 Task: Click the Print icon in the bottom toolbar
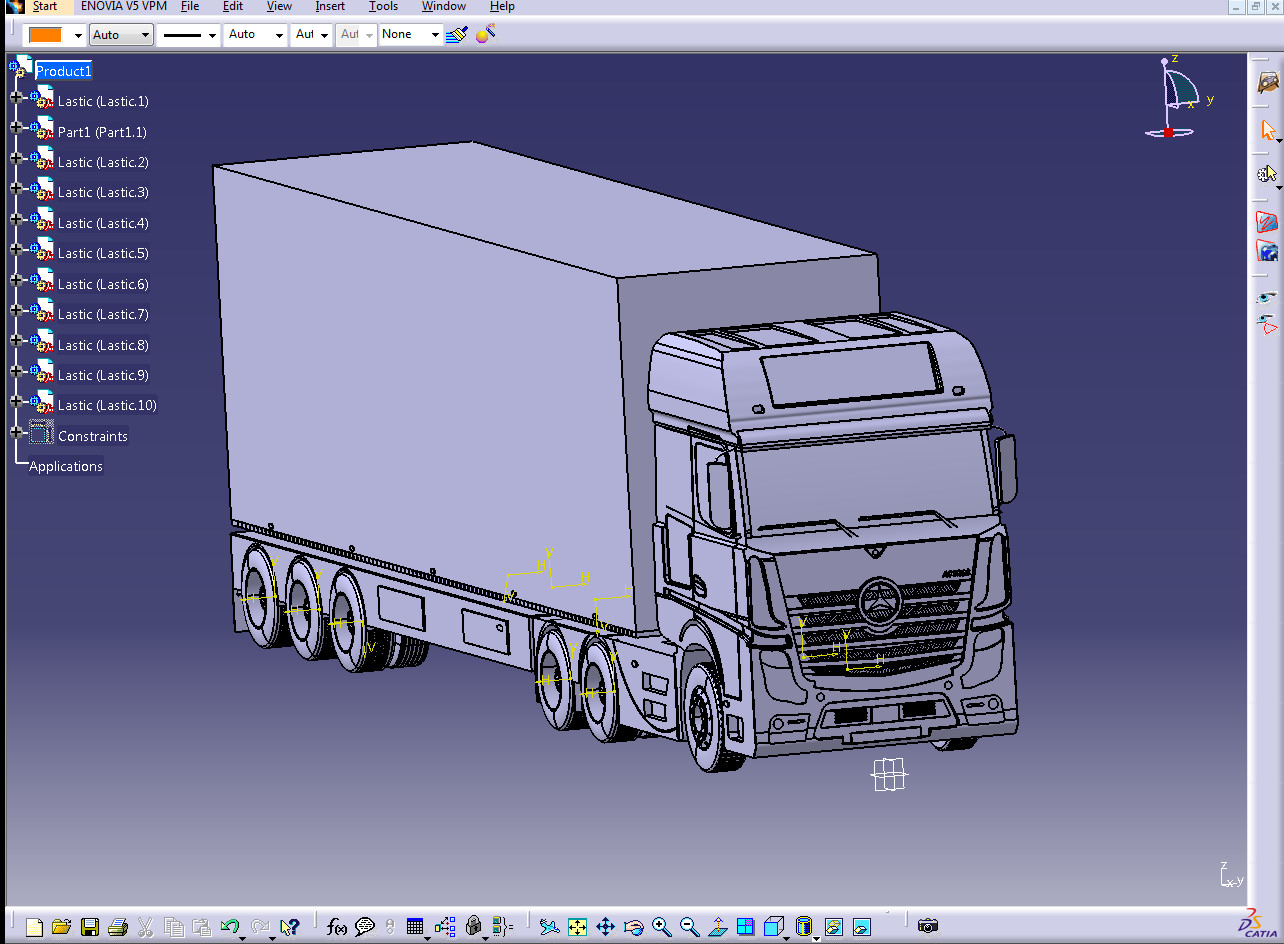[117, 927]
